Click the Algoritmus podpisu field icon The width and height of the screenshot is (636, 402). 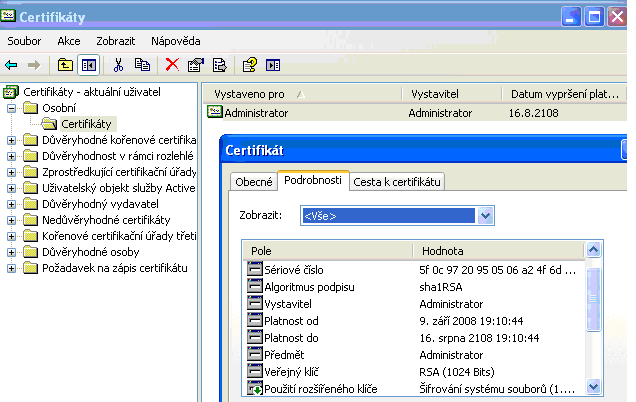(x=255, y=286)
